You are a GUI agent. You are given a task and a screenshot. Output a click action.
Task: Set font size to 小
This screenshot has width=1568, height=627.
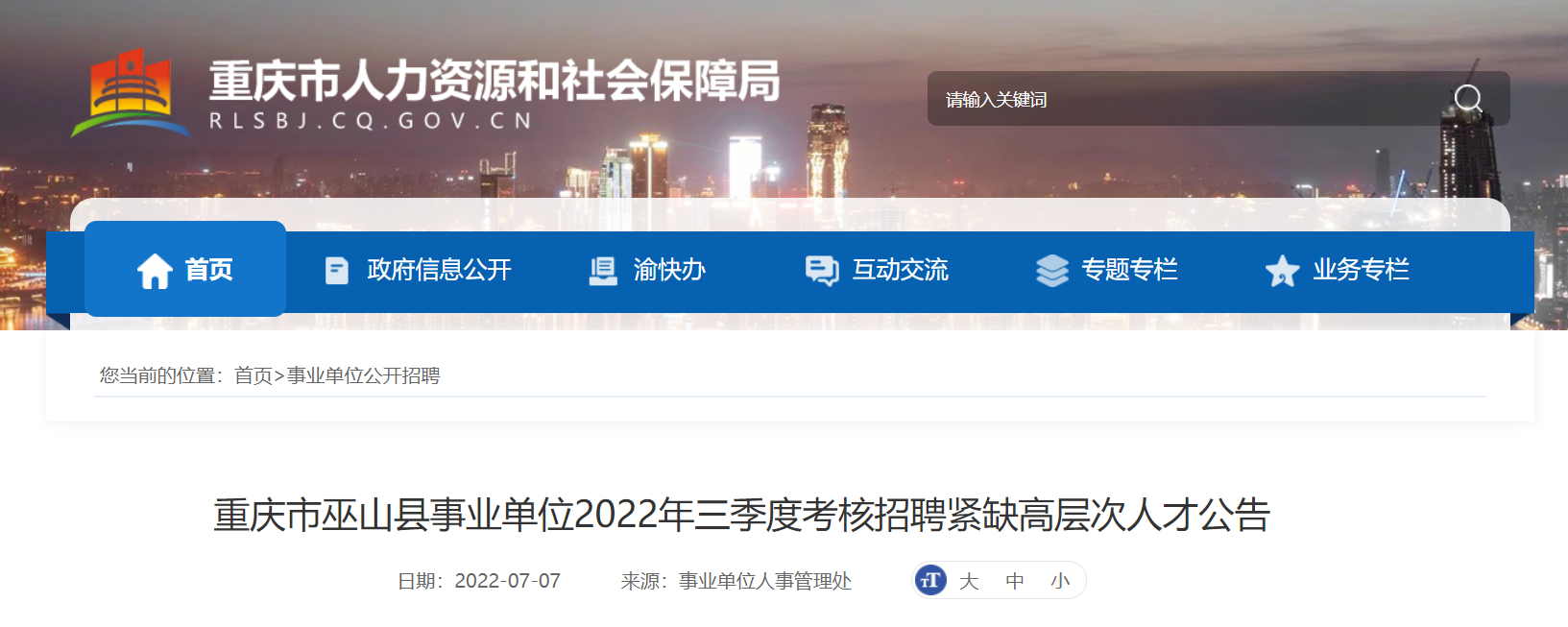[1060, 581]
